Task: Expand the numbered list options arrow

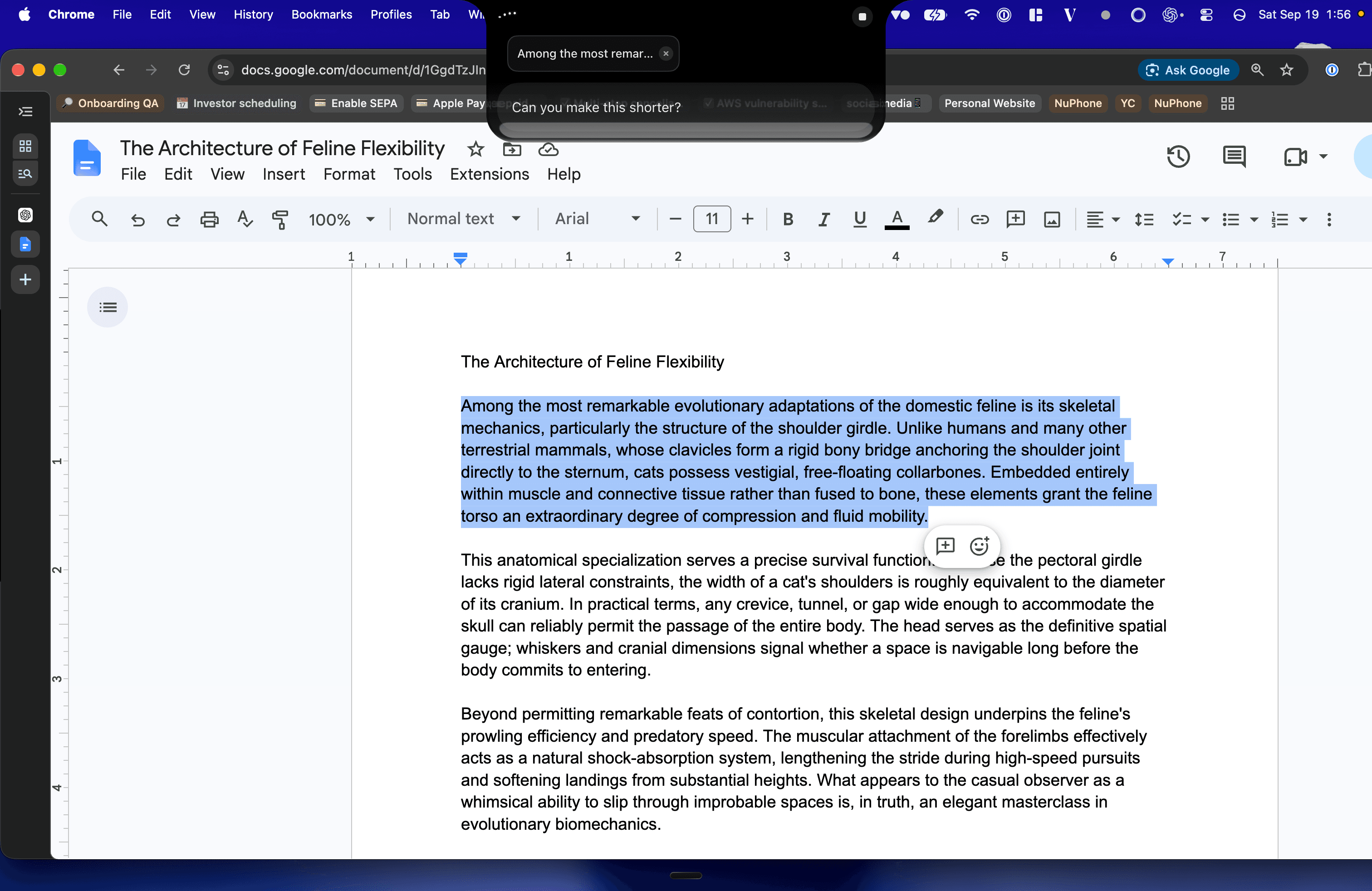Action: pos(1303,220)
